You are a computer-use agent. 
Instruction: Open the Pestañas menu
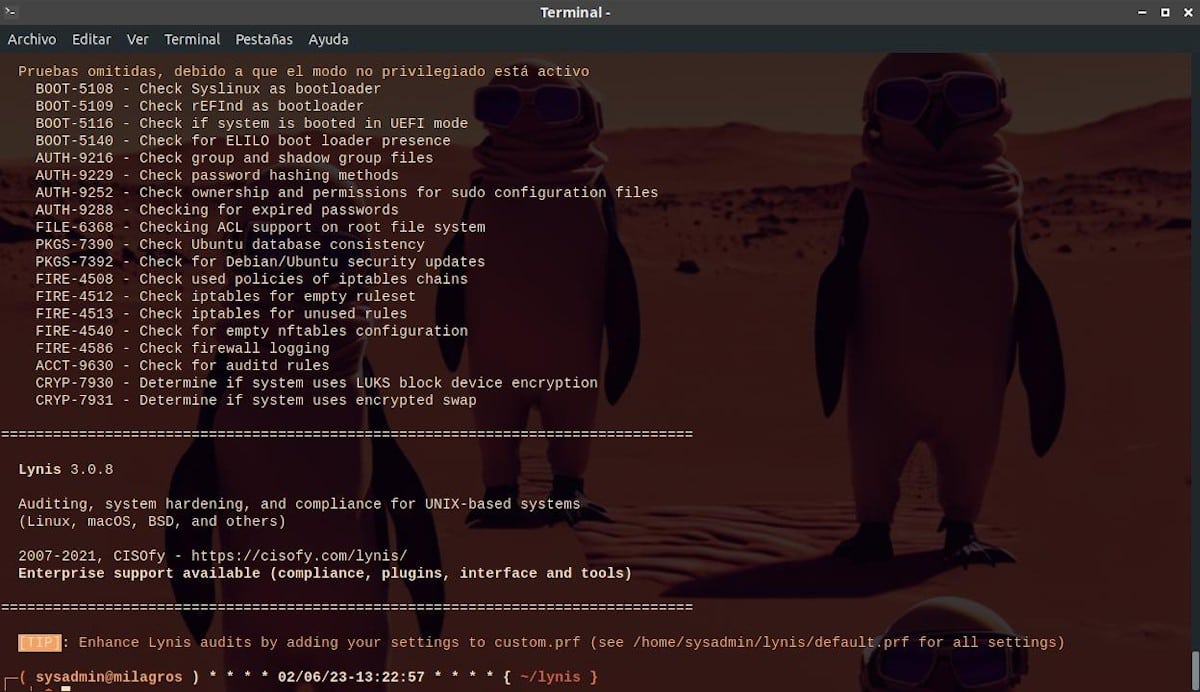pos(264,39)
